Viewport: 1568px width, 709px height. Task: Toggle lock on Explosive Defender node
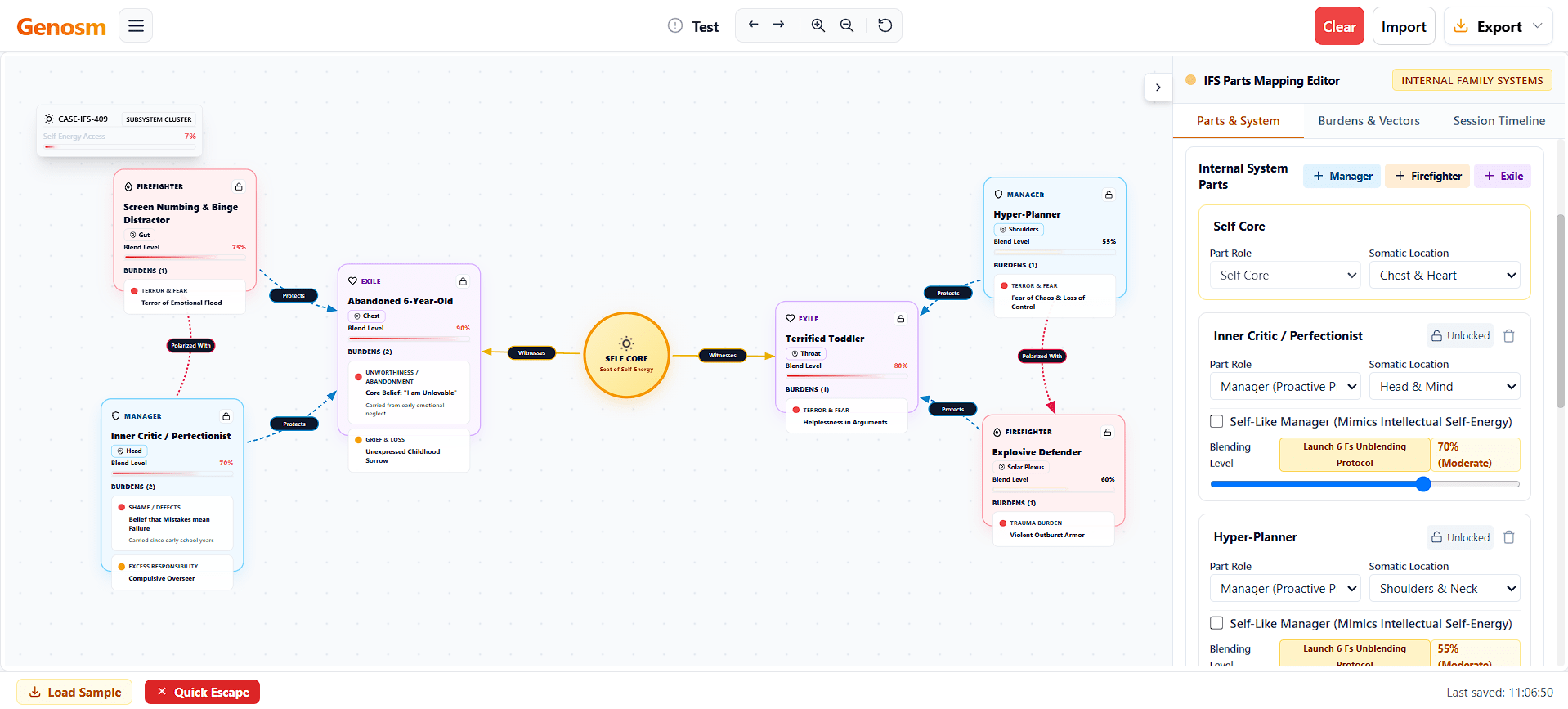click(x=1108, y=432)
